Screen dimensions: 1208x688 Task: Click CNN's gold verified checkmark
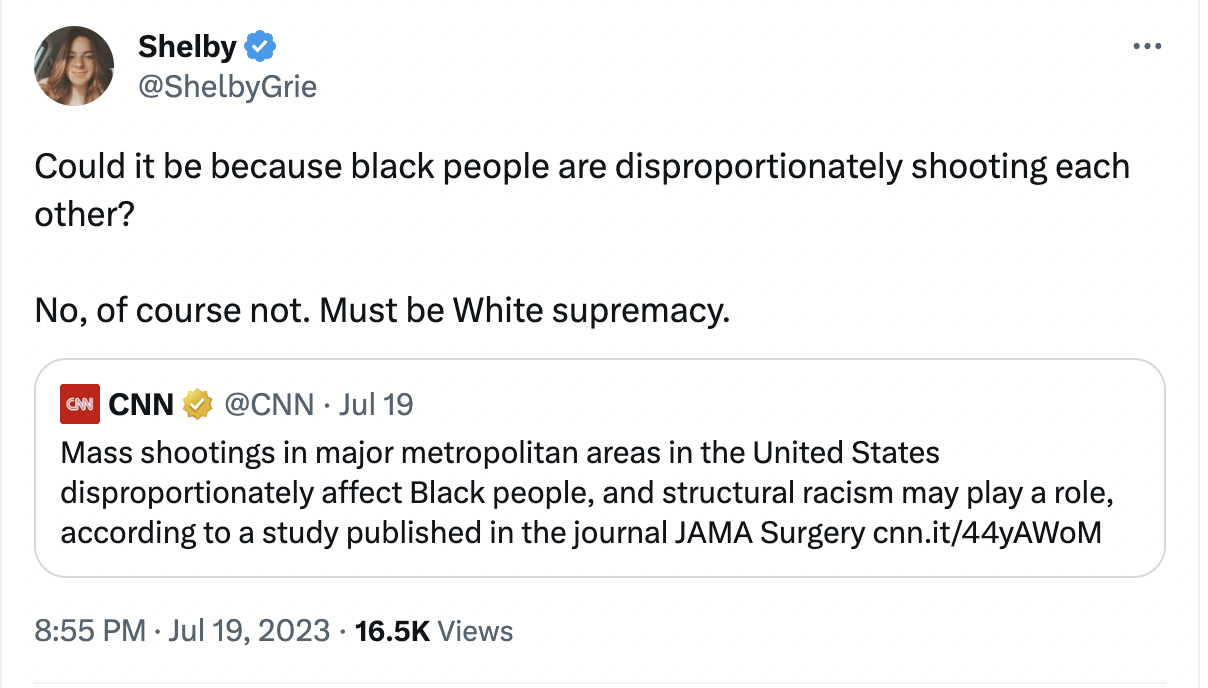199,404
